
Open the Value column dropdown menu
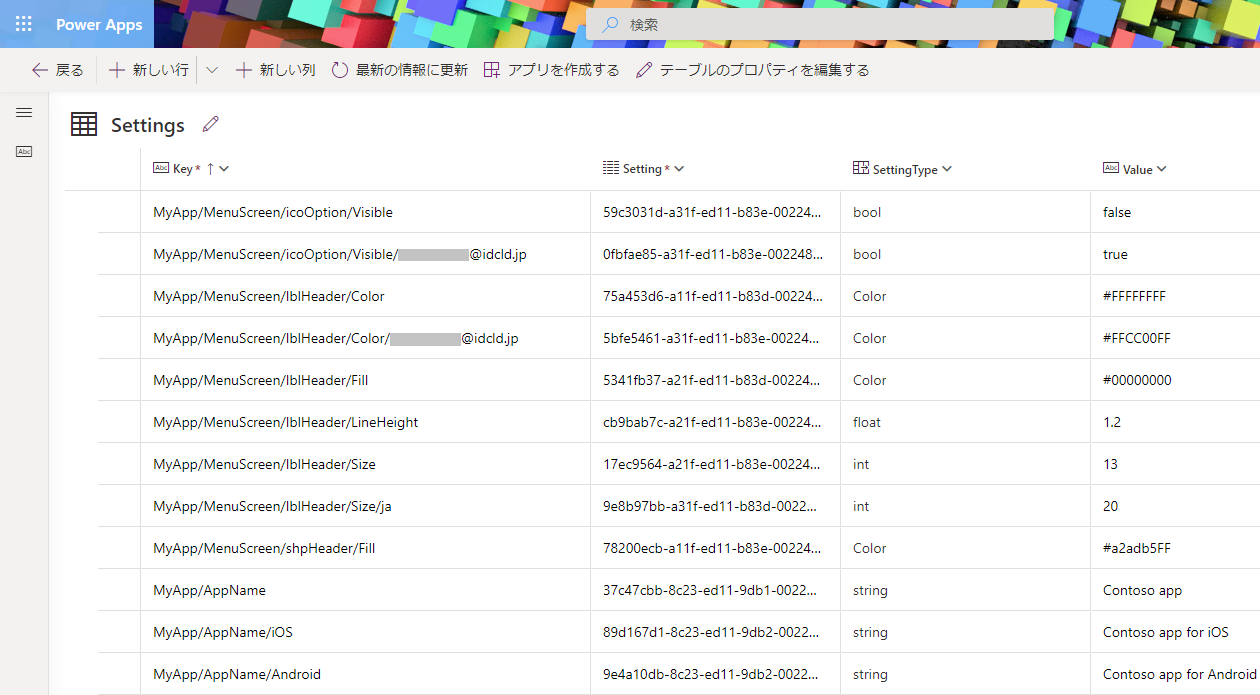pos(1160,169)
